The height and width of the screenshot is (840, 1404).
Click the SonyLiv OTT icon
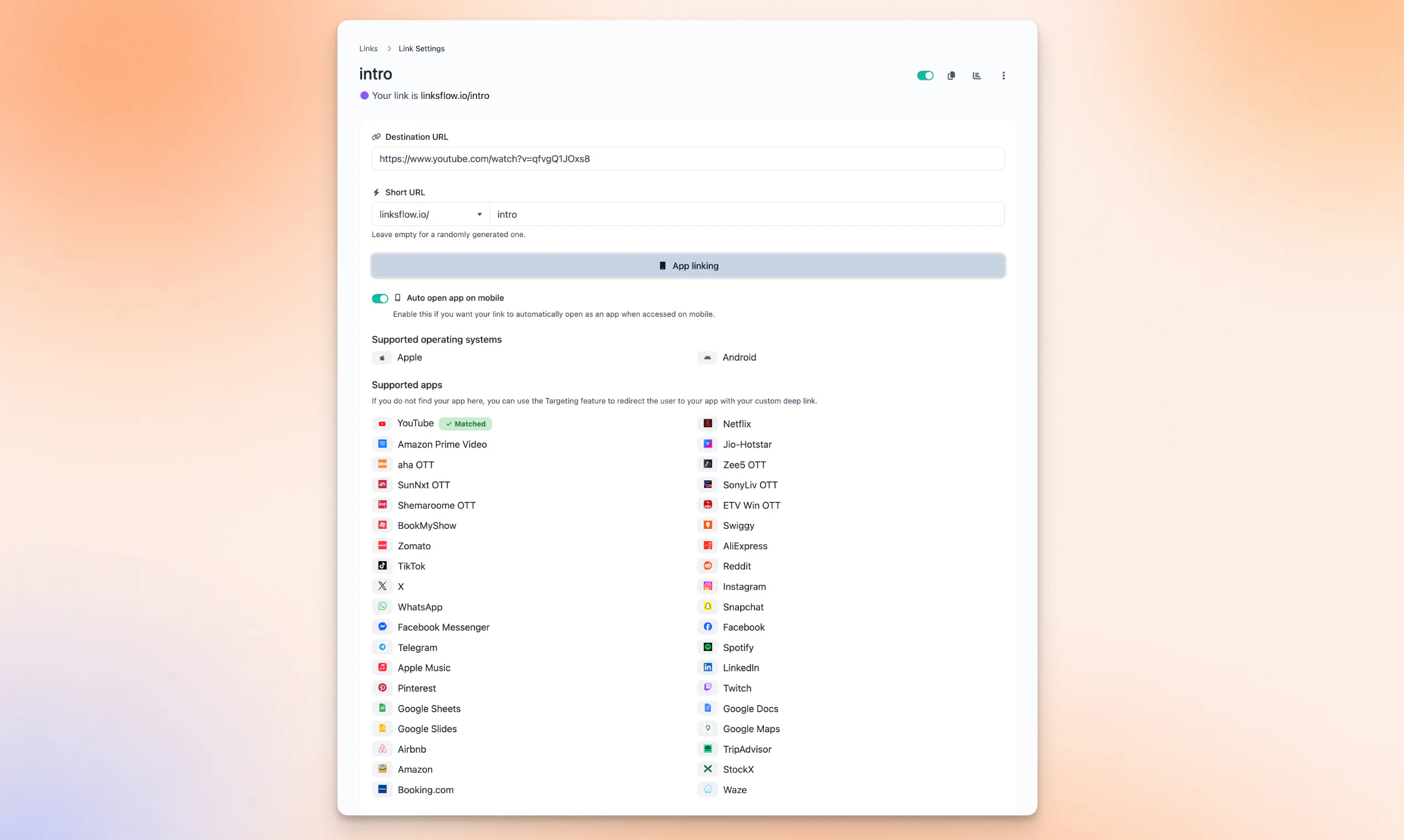tap(708, 485)
